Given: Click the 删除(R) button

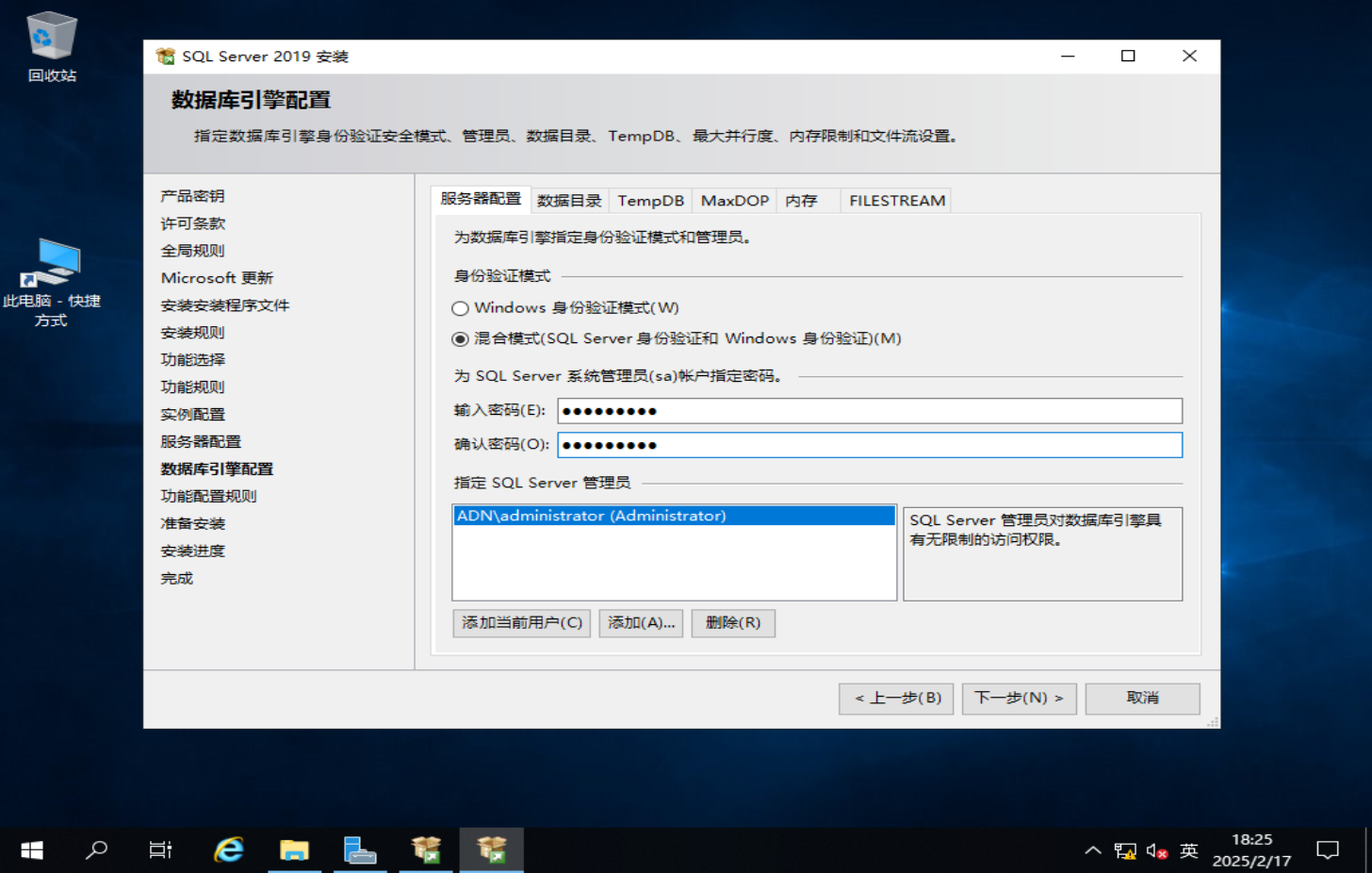Looking at the screenshot, I should click(733, 623).
